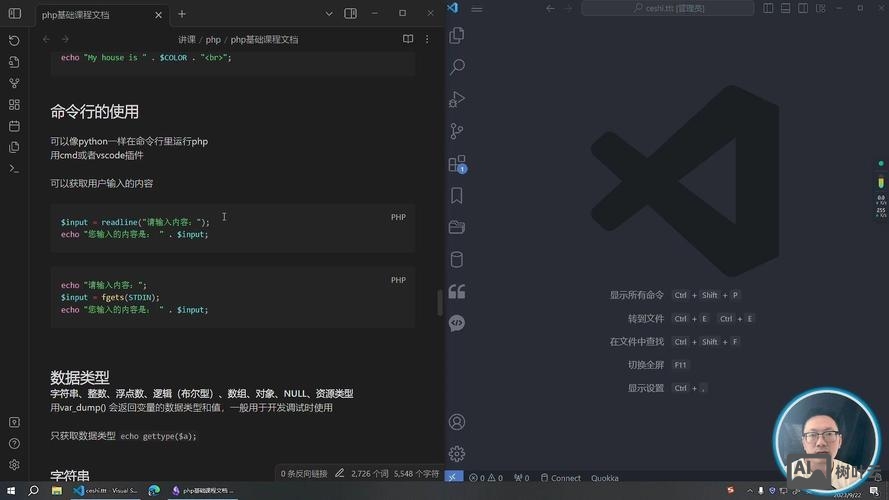Open the errors and warnings status item
The width and height of the screenshot is (889, 500).
[486, 478]
